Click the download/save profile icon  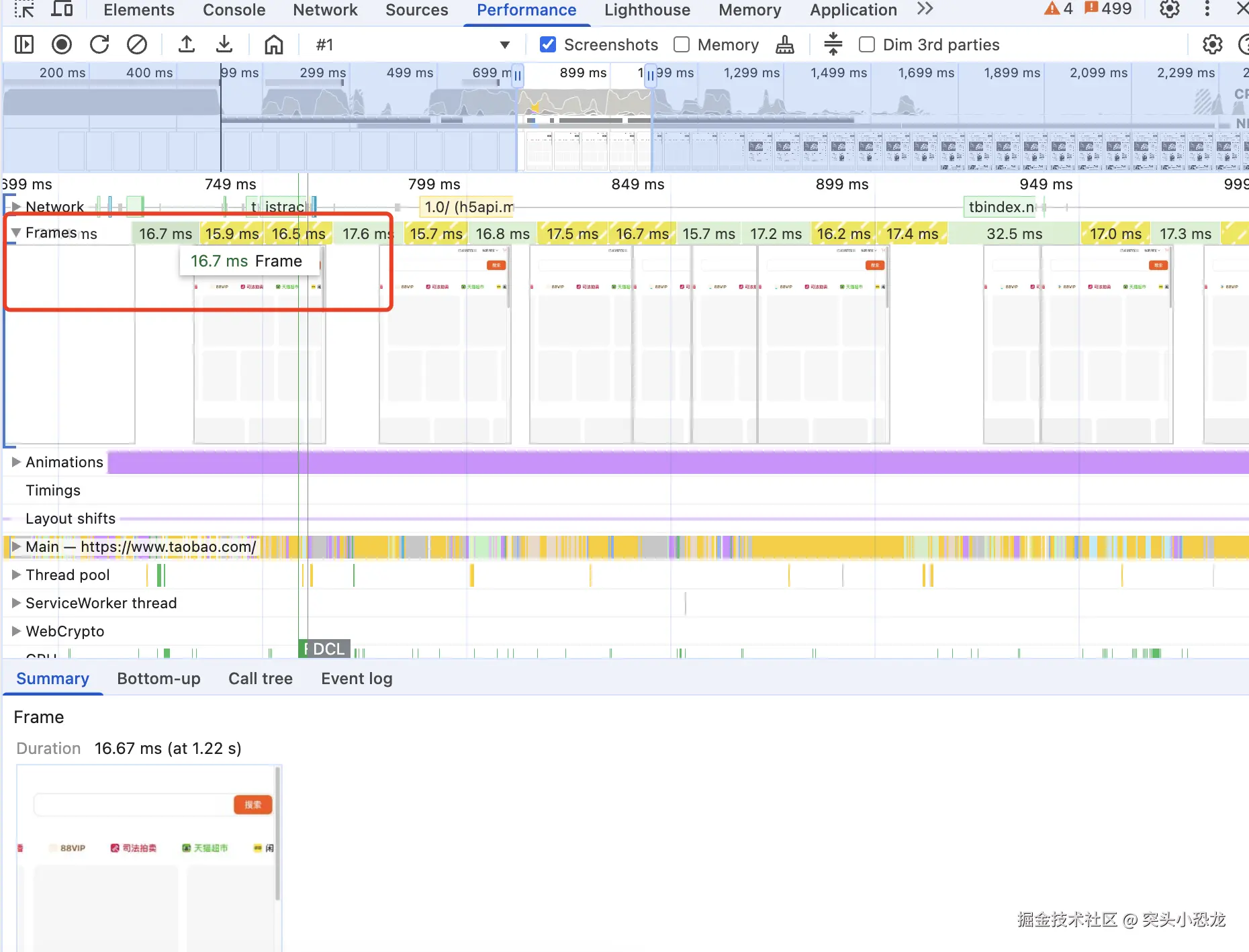(x=224, y=45)
